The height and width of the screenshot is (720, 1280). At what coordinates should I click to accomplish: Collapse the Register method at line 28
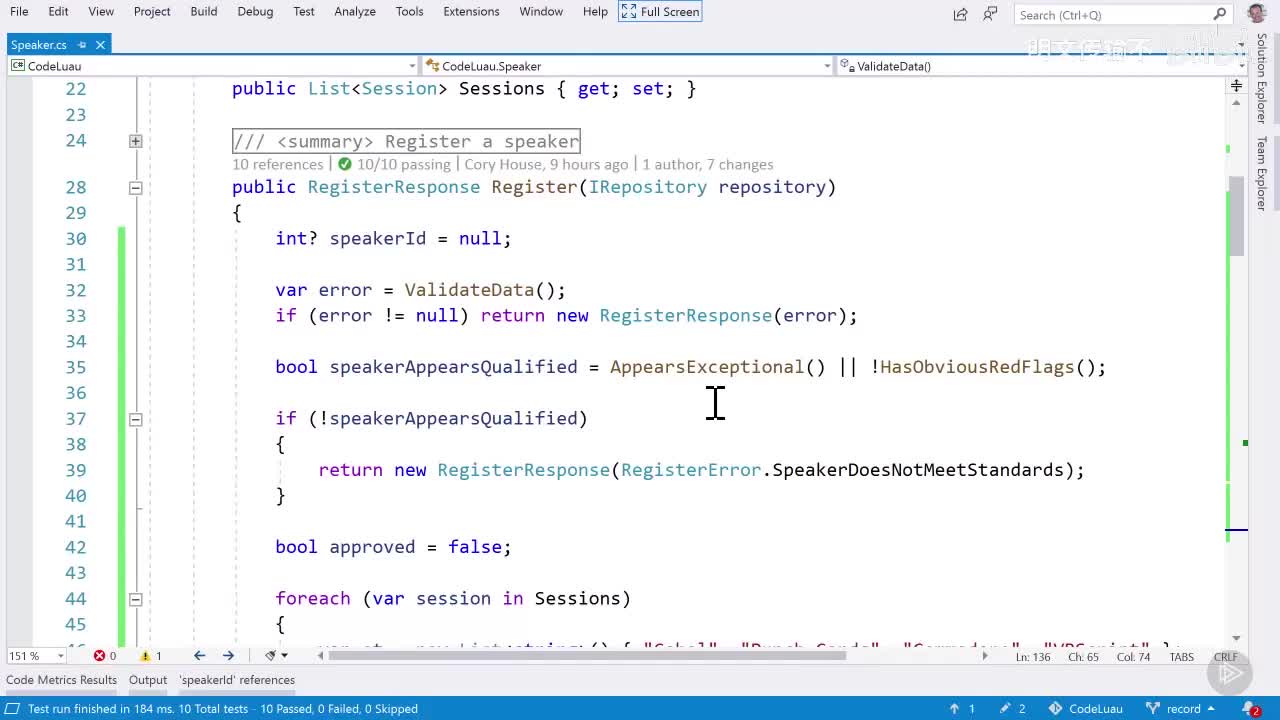tap(135, 187)
